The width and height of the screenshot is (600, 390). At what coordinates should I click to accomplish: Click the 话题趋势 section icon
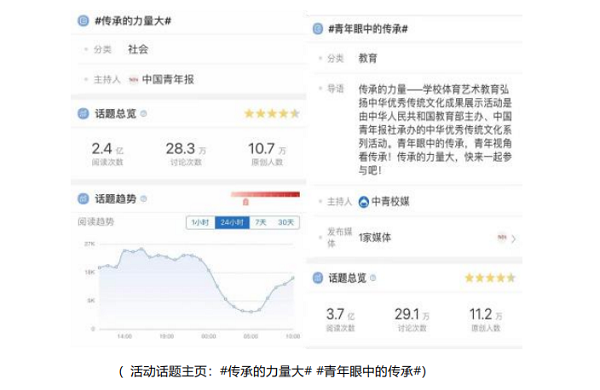click(83, 199)
